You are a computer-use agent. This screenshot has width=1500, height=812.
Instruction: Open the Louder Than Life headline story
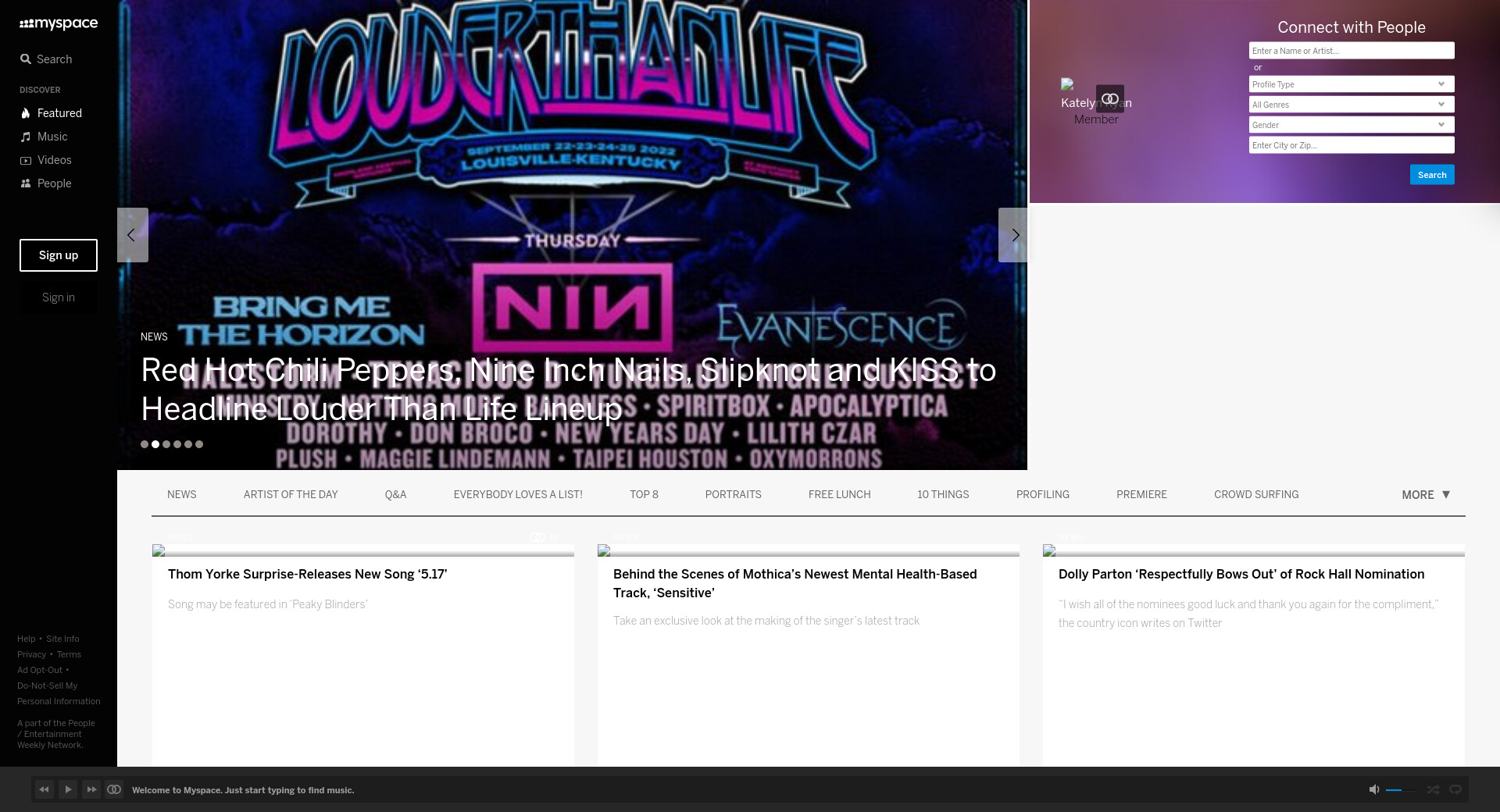click(x=569, y=390)
